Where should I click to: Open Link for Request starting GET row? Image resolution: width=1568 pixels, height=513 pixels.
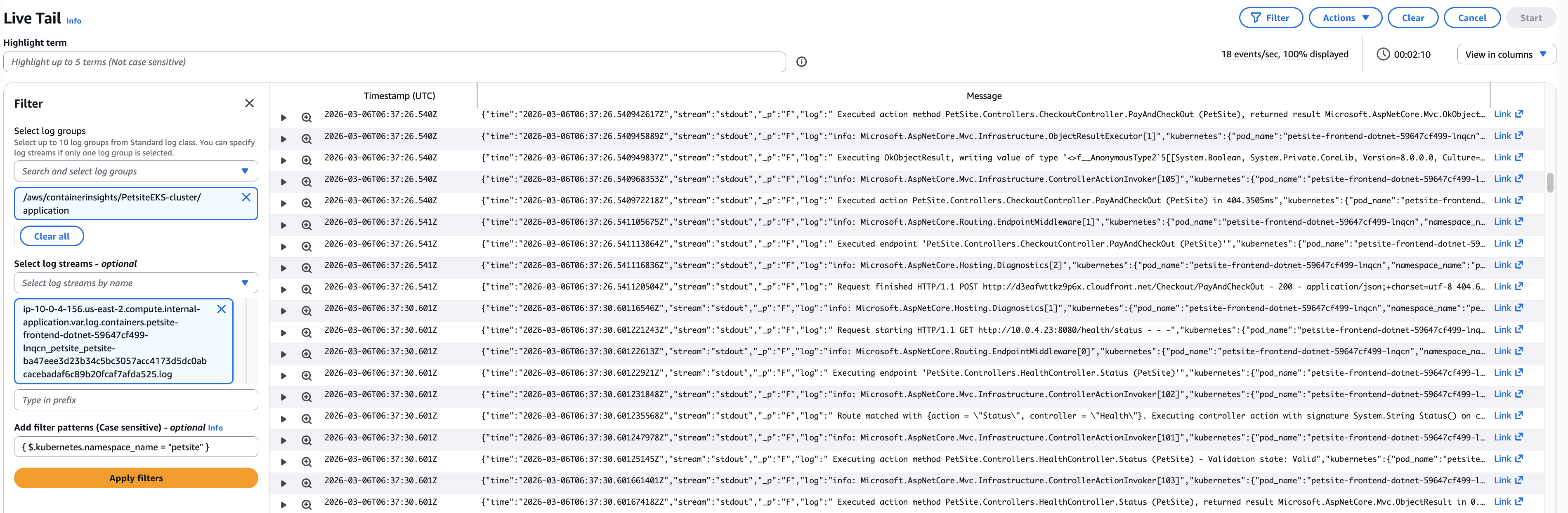pyautogui.click(x=1508, y=329)
